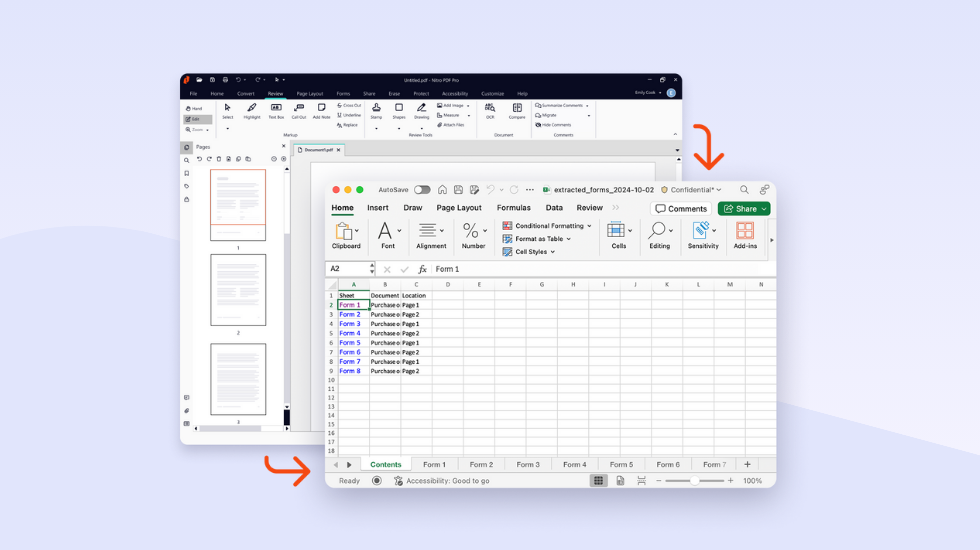Screen dimensions: 980x550
Task: Click the zoom slider handle
Action: pyautogui.click(x=694, y=481)
